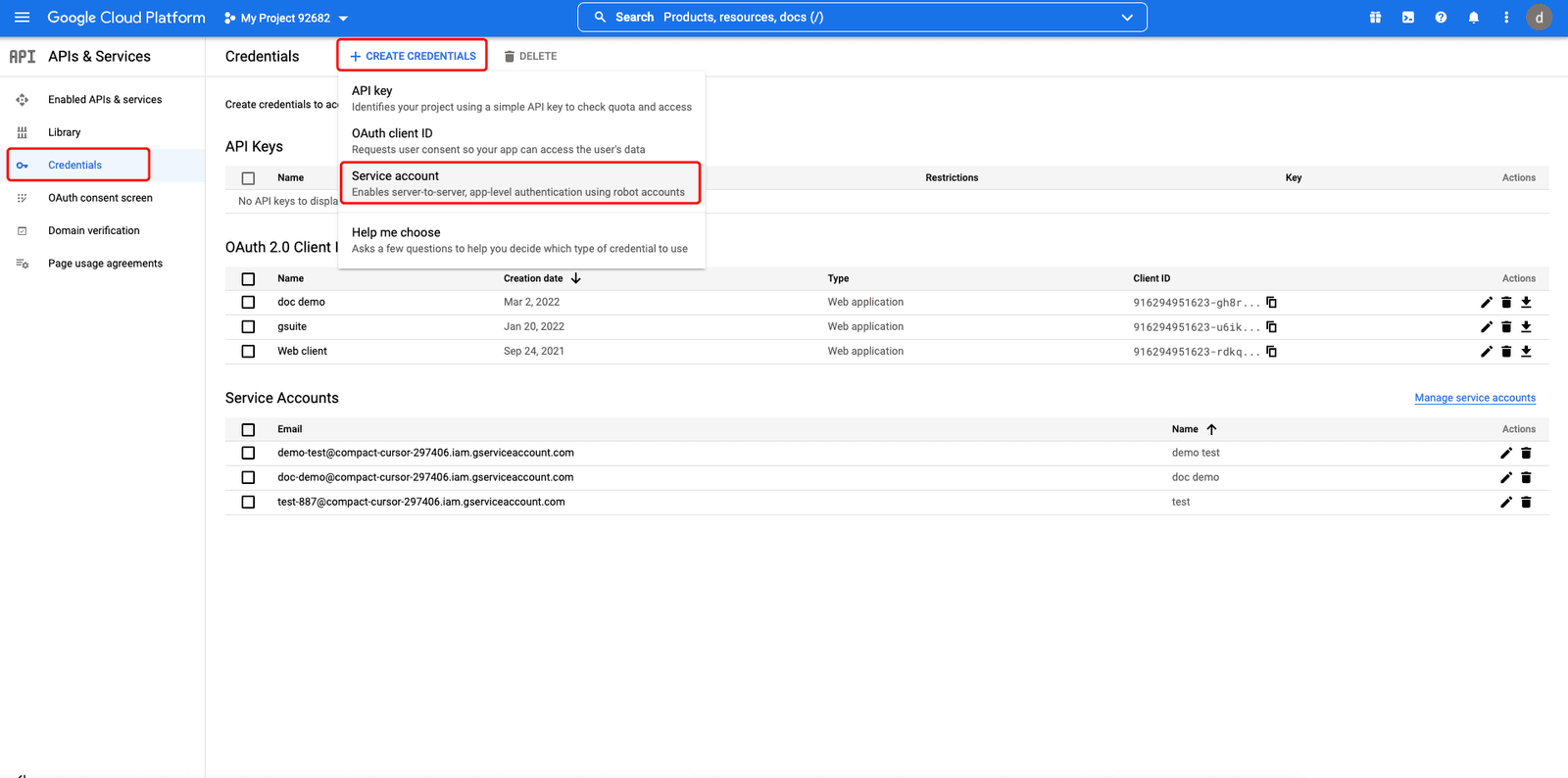The width and height of the screenshot is (1568, 778).
Task: Copy the gsuite client ID
Action: 1271,326
